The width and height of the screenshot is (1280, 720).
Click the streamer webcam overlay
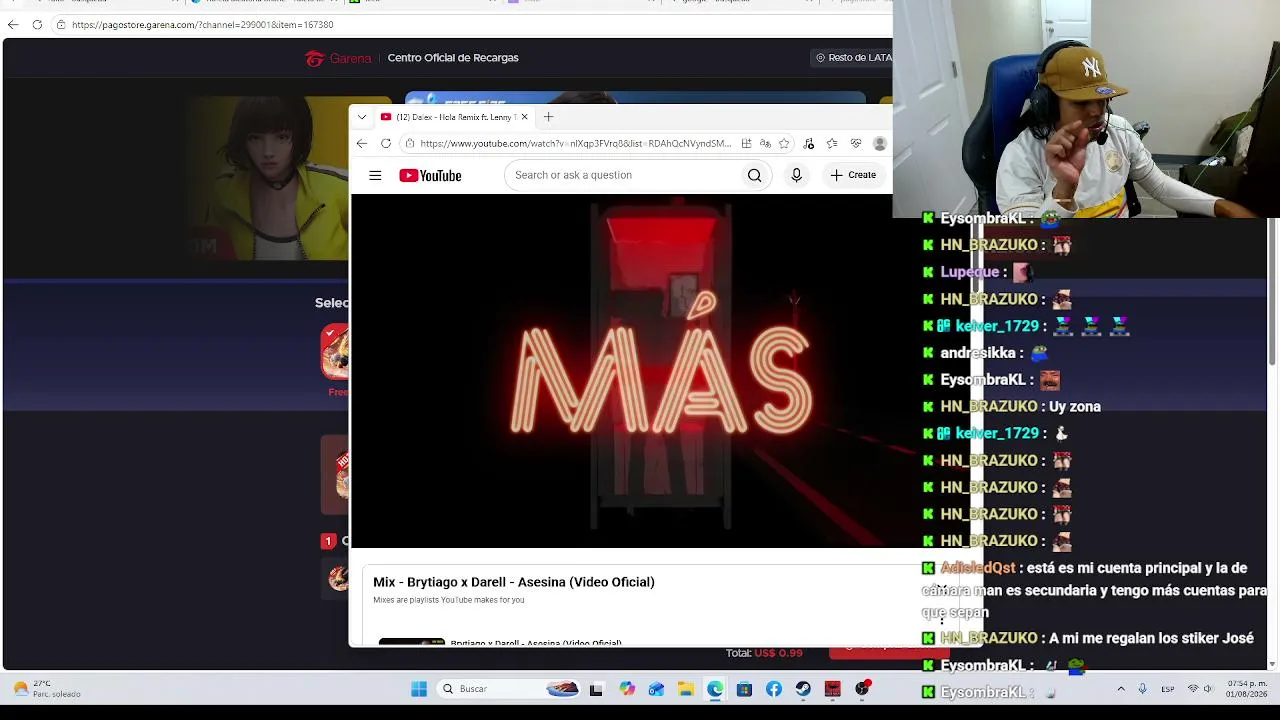click(x=1086, y=108)
